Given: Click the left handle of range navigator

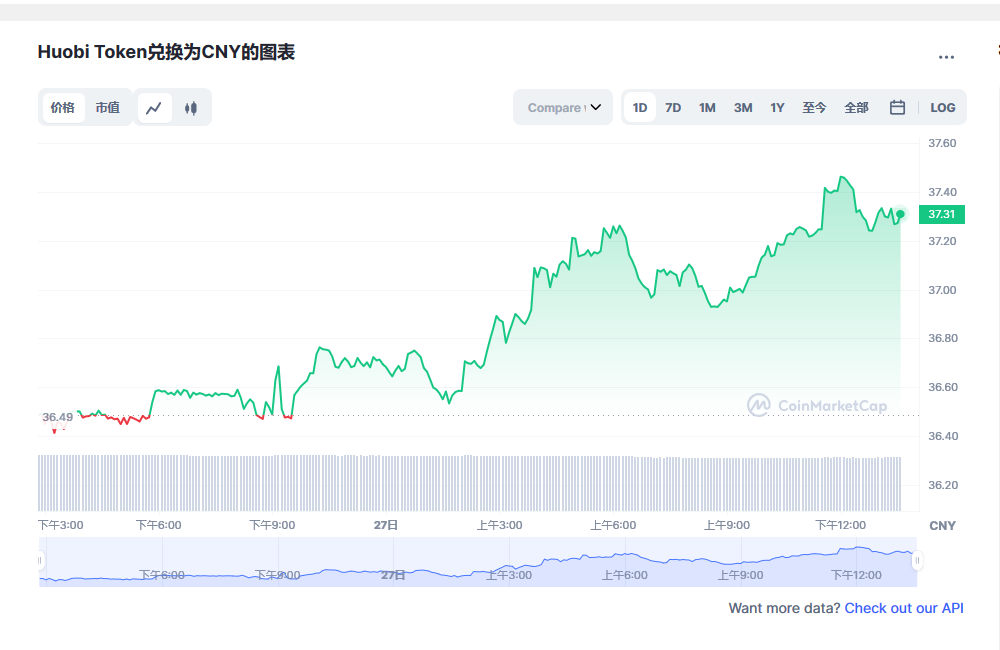Looking at the screenshot, I should point(40,561).
